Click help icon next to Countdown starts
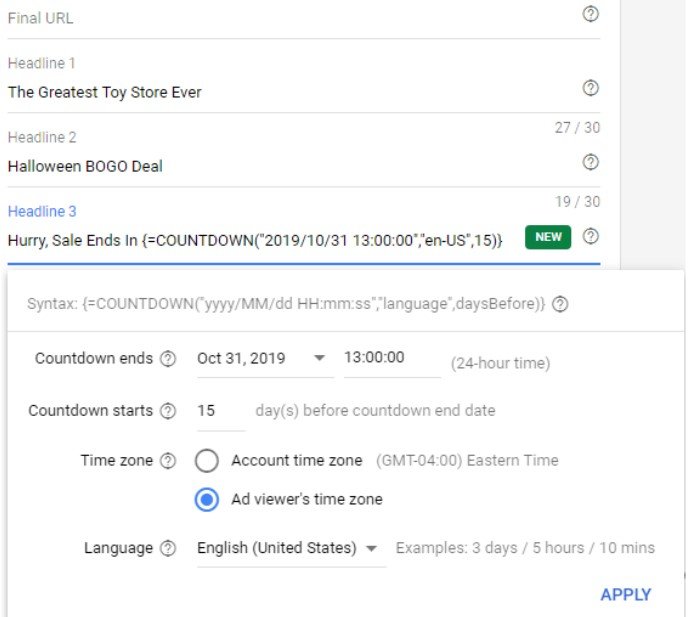Viewport: 692px width, 617px height. [x=168, y=410]
